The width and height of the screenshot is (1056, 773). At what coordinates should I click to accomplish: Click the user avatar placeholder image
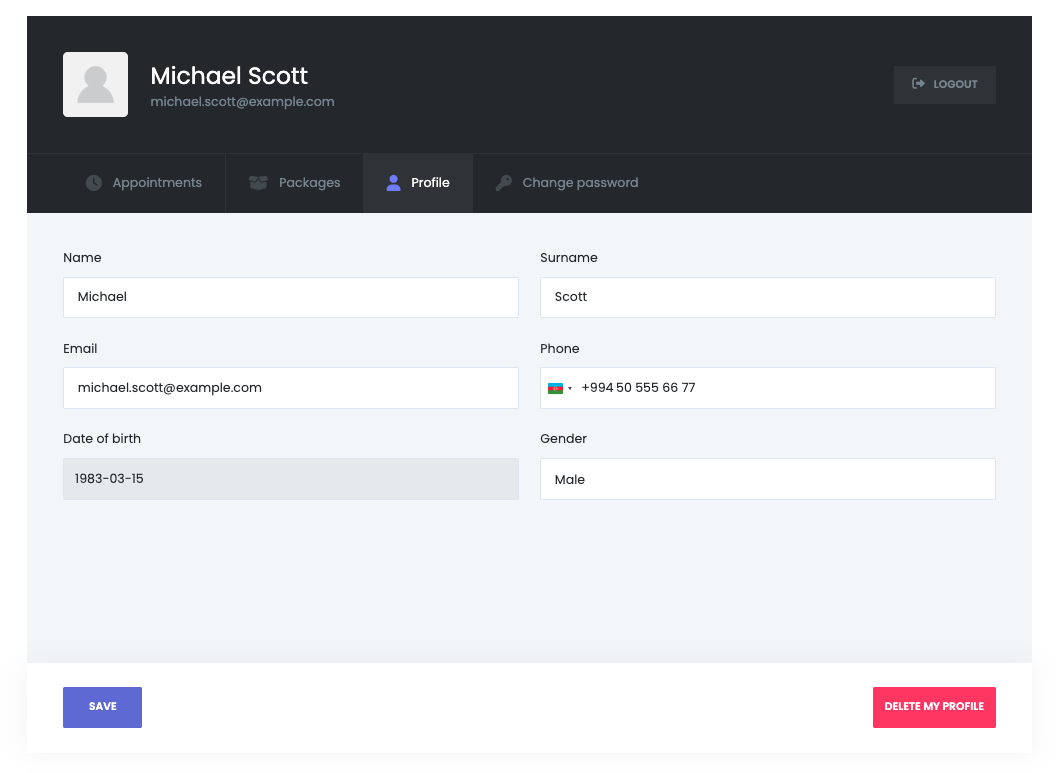point(95,85)
